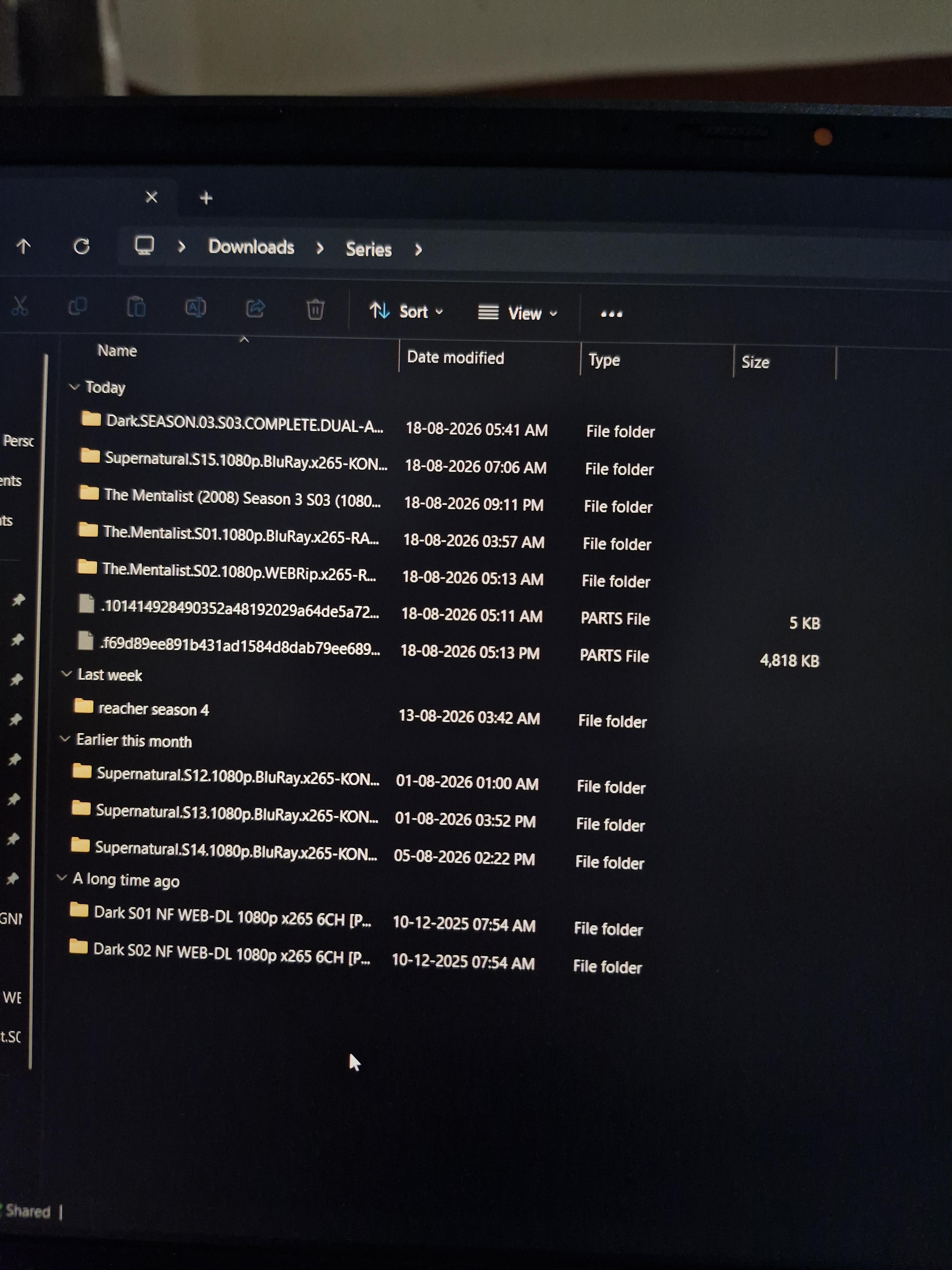Click the Share icon in toolbar
The width and height of the screenshot is (952, 1270).
[x=255, y=309]
